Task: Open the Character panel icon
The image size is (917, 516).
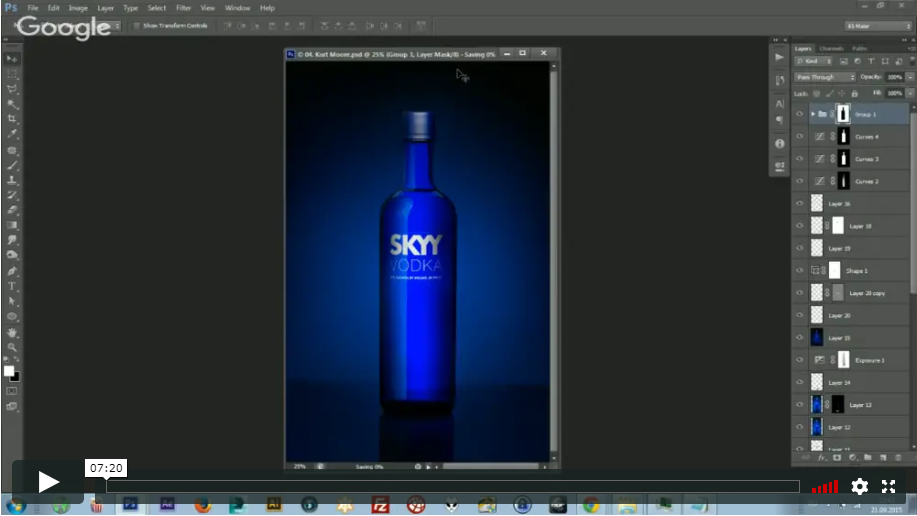Action: click(x=779, y=104)
